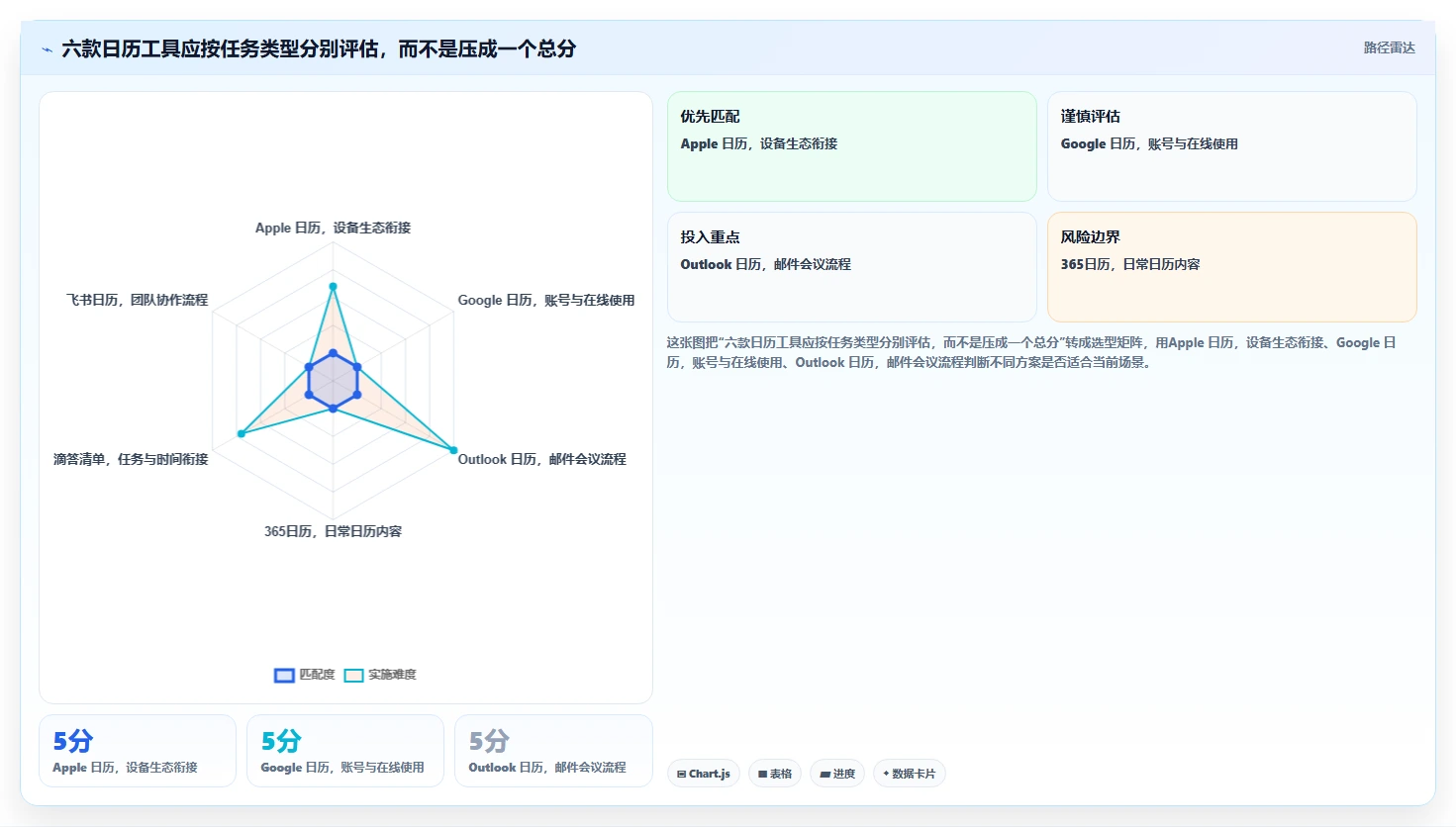Click radar axis label 飞书日历，团队协作流程

[137, 300]
